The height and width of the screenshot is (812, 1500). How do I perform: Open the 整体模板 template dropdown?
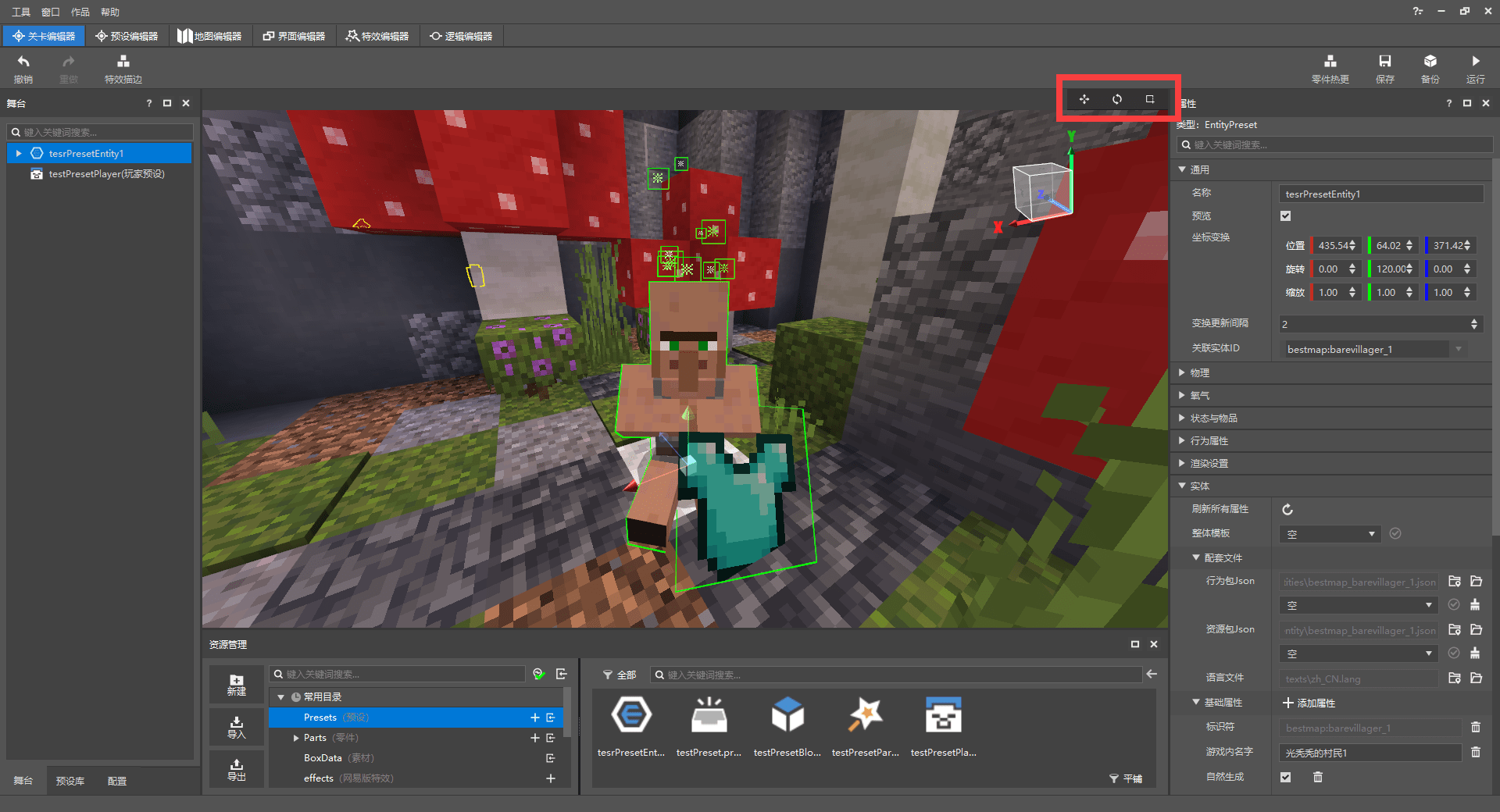click(1330, 534)
